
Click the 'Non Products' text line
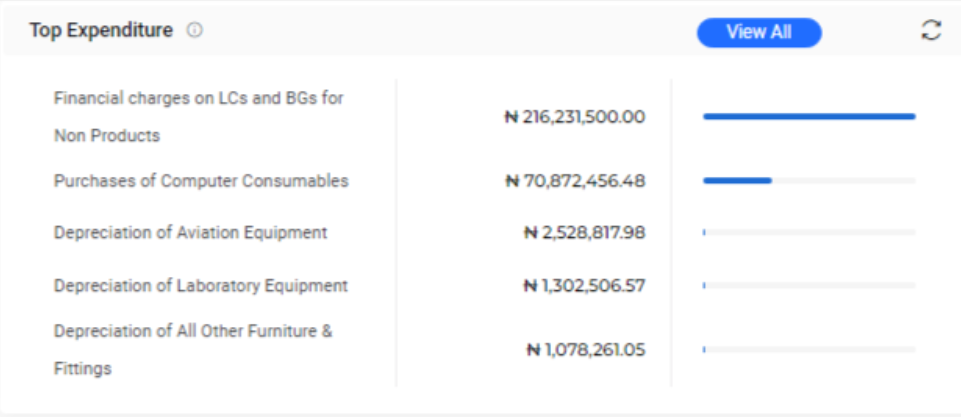[107, 136]
